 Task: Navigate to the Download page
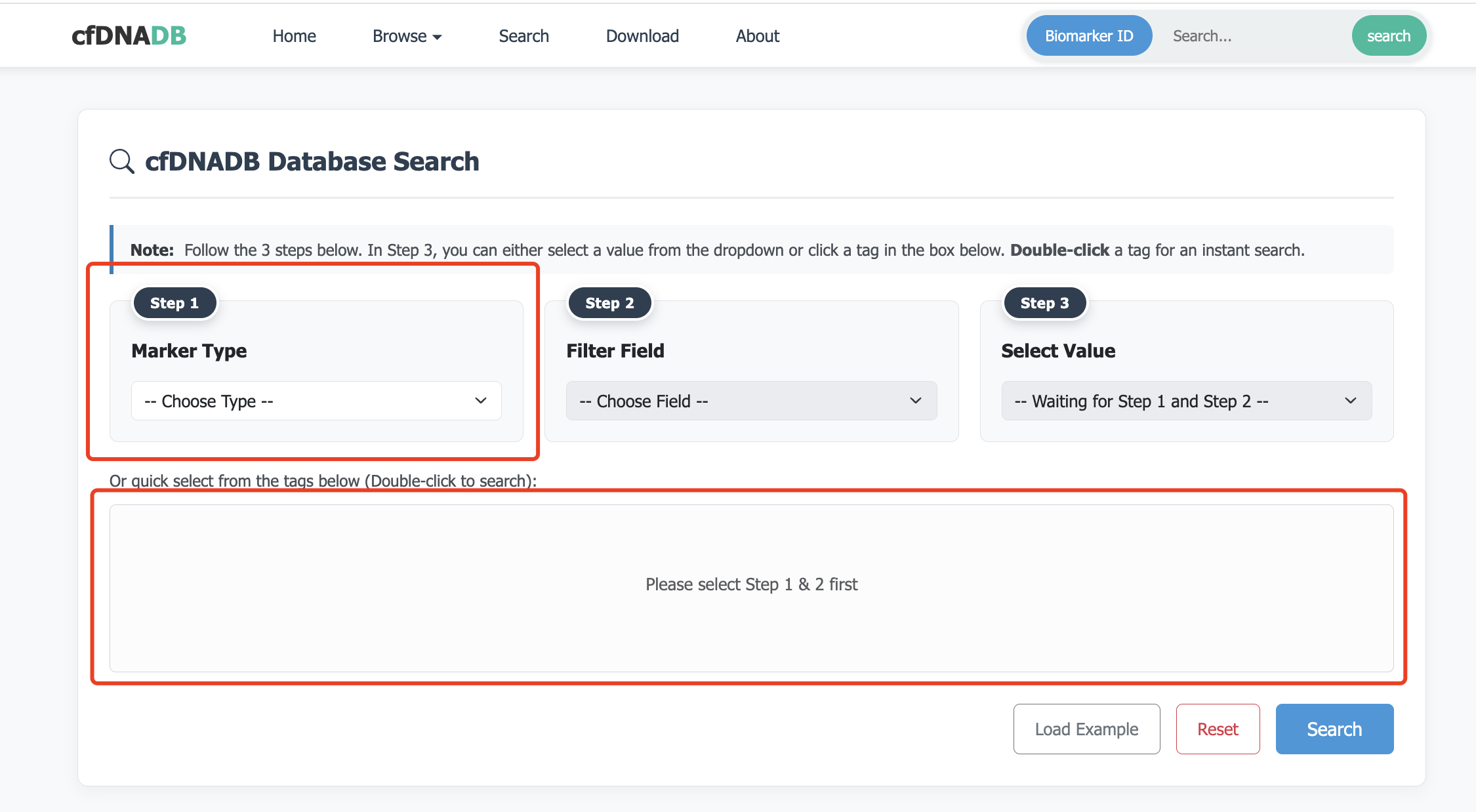pos(642,36)
